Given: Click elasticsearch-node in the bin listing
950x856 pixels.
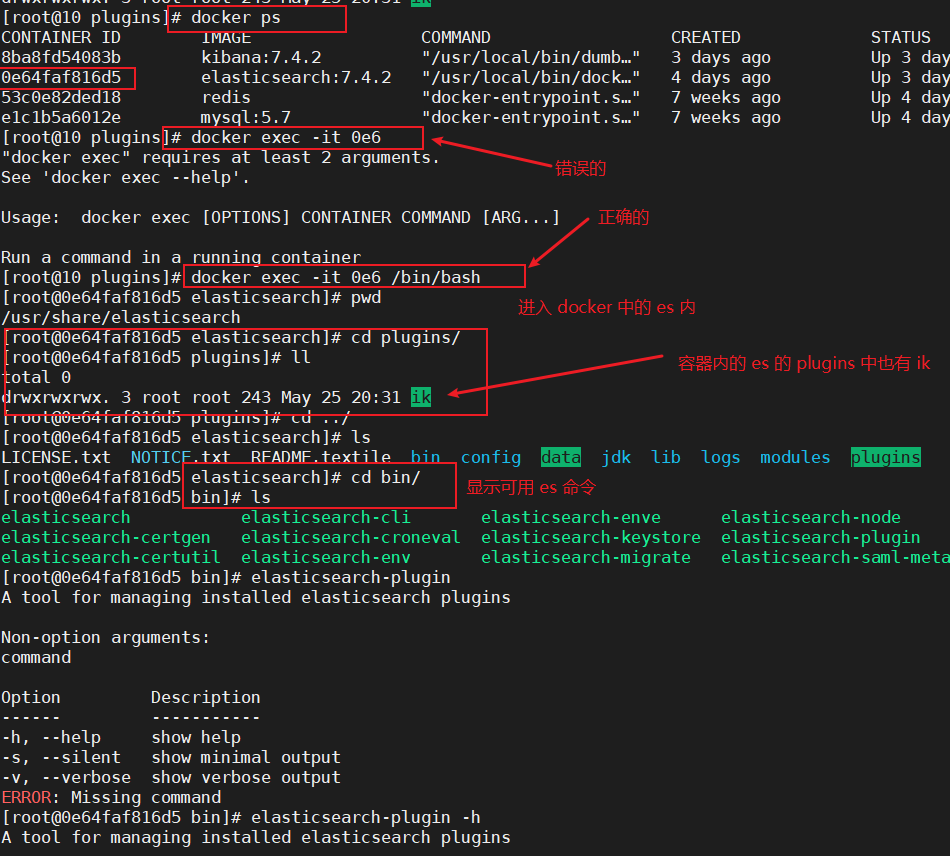Looking at the screenshot, I should pos(811,517).
